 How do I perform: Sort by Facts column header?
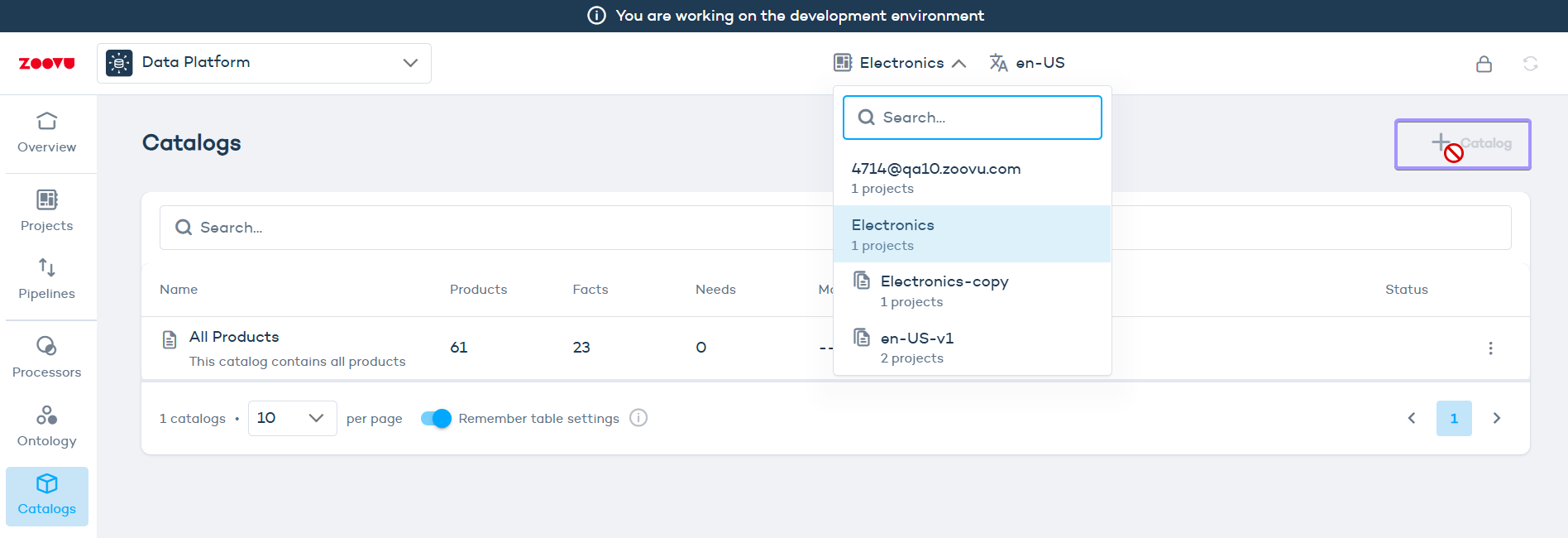click(x=590, y=290)
